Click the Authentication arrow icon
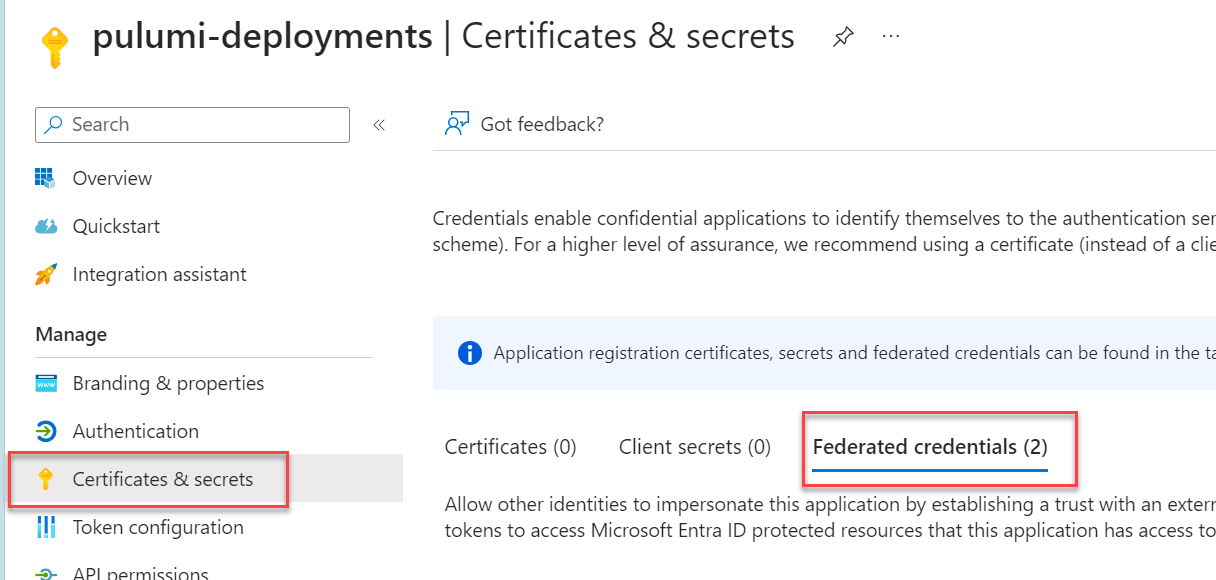This screenshot has height=580, width=1216. (46, 431)
